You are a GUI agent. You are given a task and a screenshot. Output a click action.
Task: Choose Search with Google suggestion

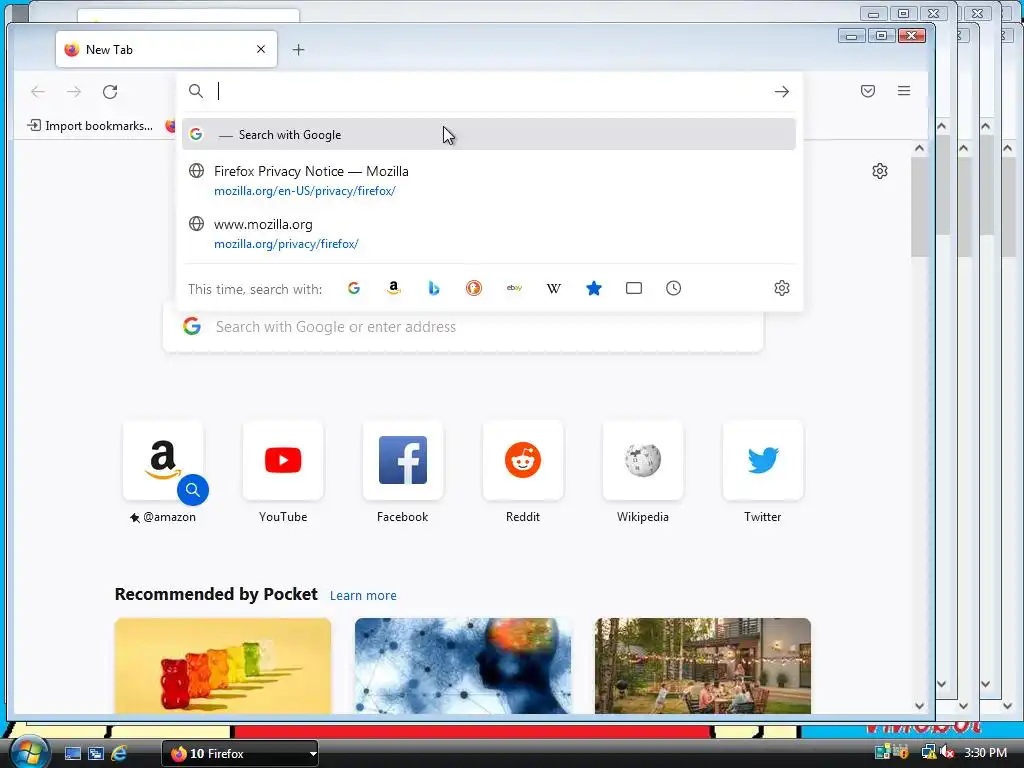[x=488, y=135]
